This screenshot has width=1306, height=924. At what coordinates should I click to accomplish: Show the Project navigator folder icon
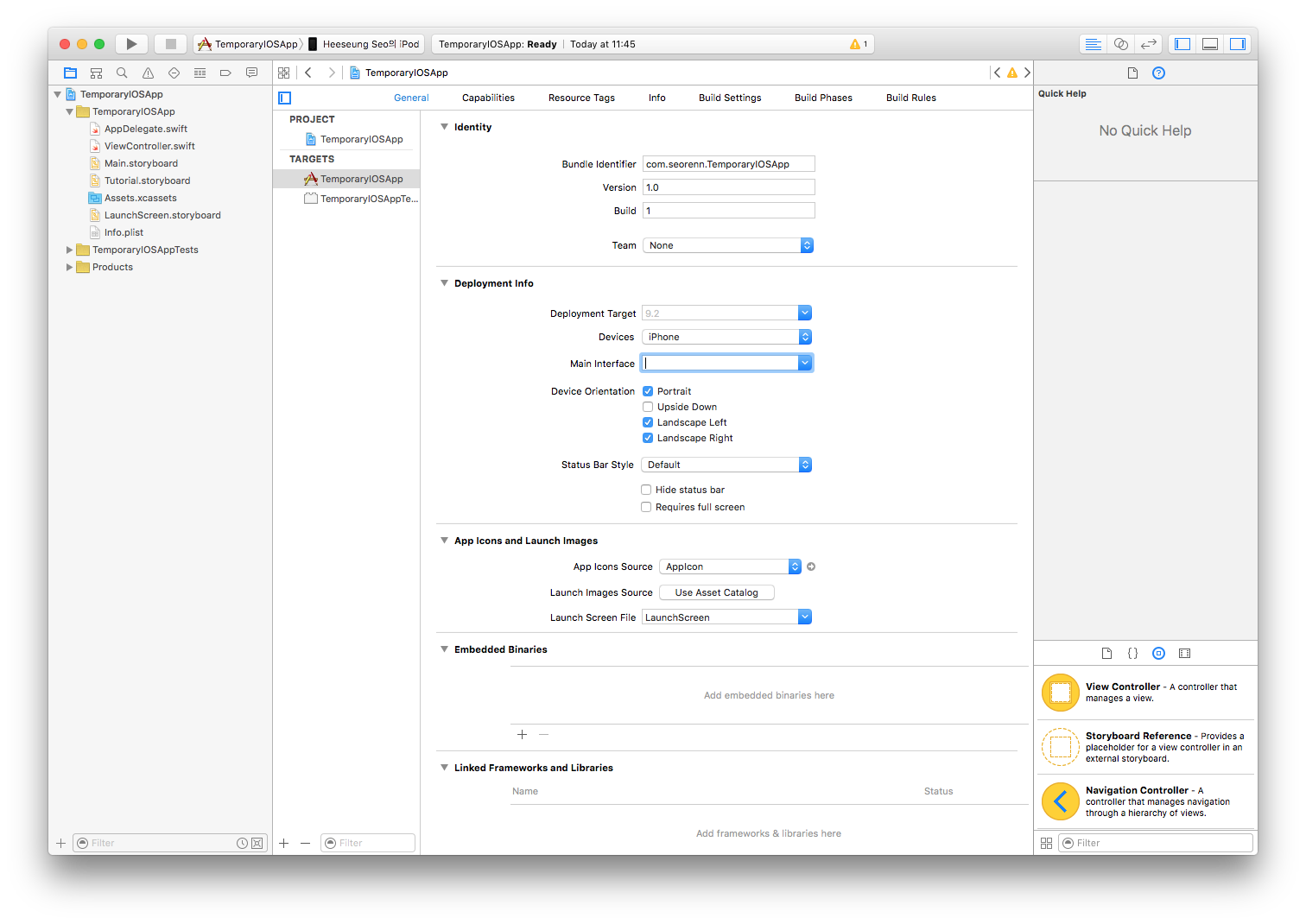coord(71,73)
